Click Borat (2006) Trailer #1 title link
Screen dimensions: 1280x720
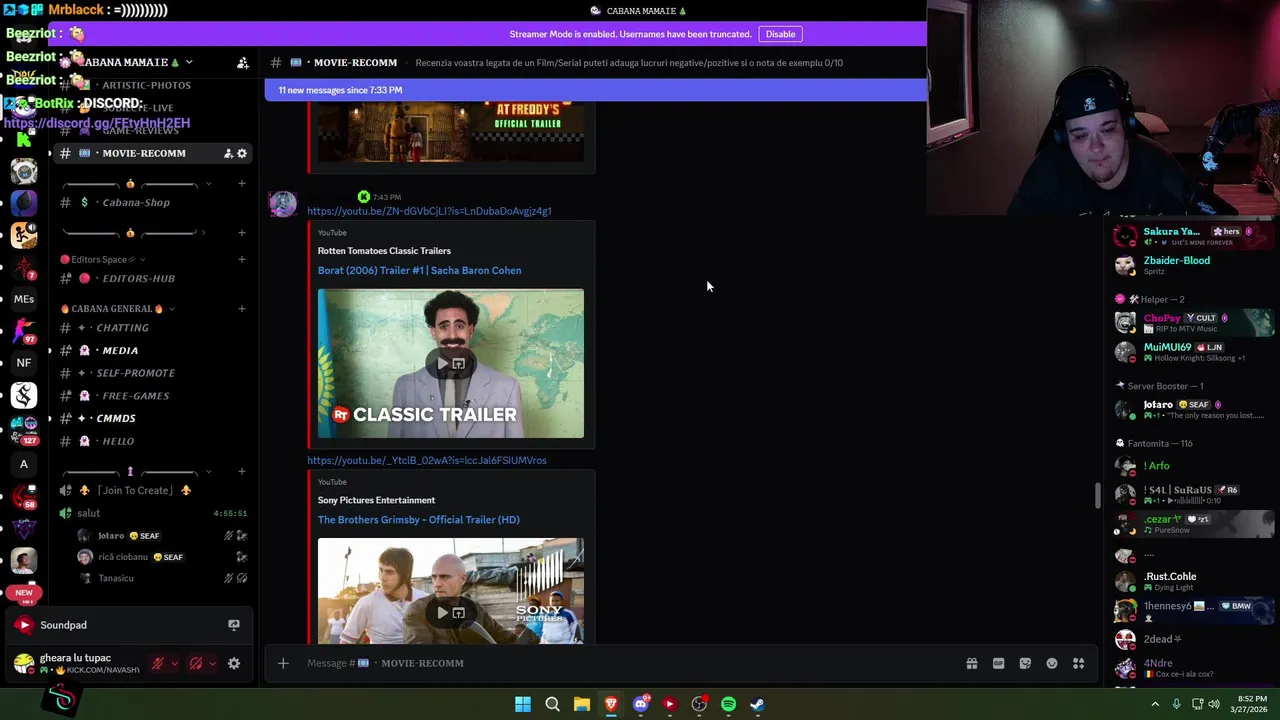coord(419,270)
